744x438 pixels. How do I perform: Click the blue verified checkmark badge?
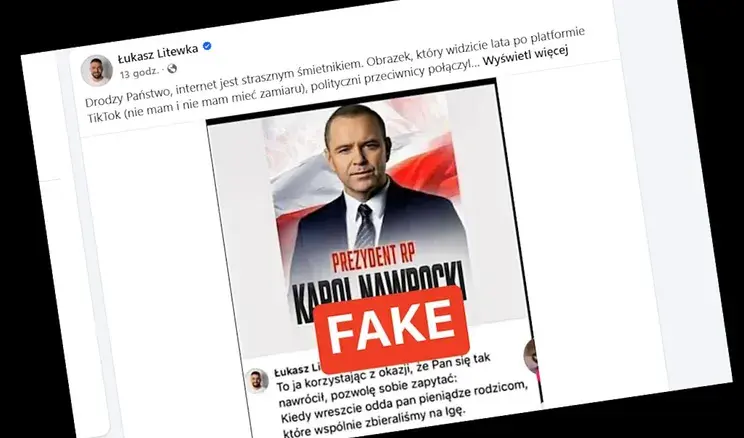coord(207,47)
